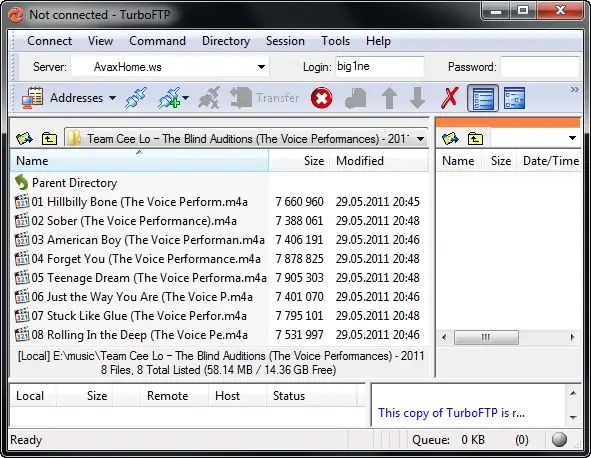Open New Connection dropdown arrow
The image size is (591, 458).
pos(185,98)
